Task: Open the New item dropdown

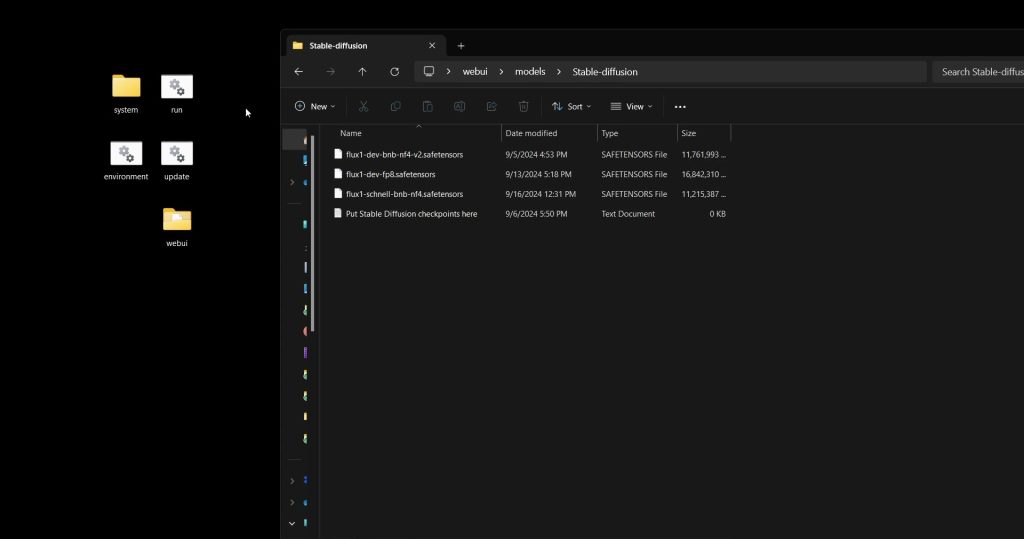Action: click(314, 106)
